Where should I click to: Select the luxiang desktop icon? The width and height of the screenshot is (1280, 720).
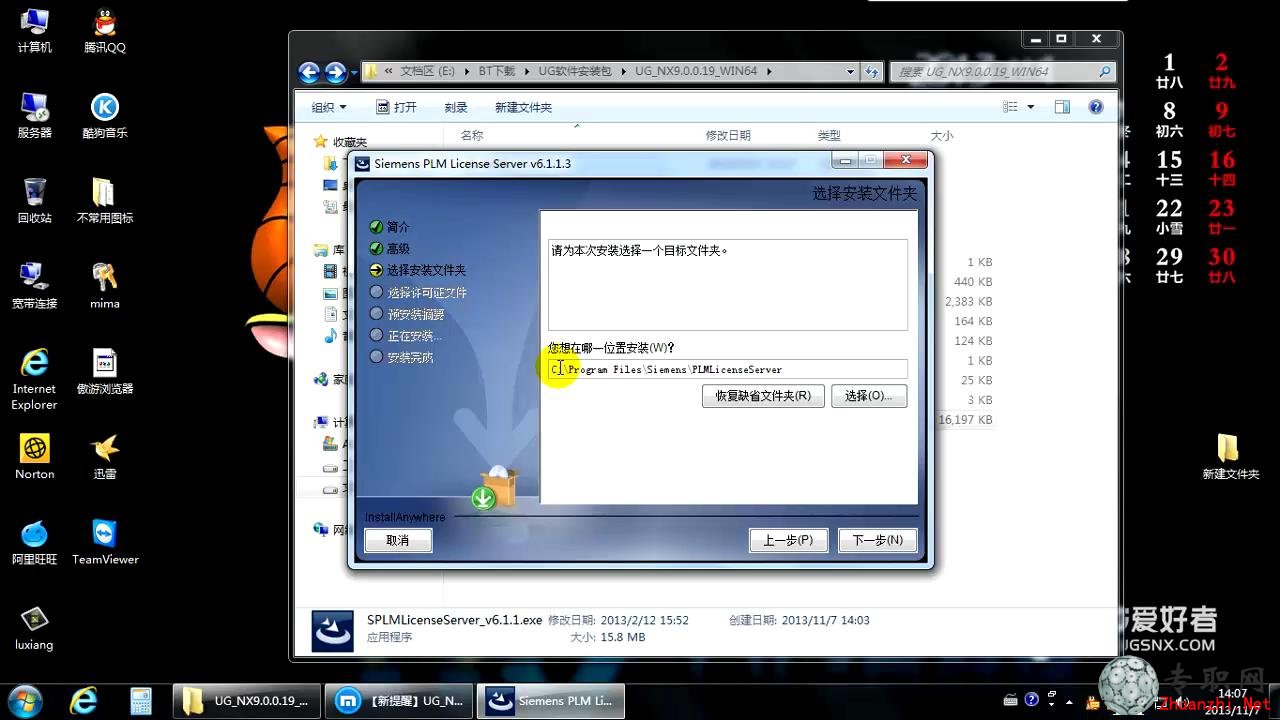(x=34, y=628)
